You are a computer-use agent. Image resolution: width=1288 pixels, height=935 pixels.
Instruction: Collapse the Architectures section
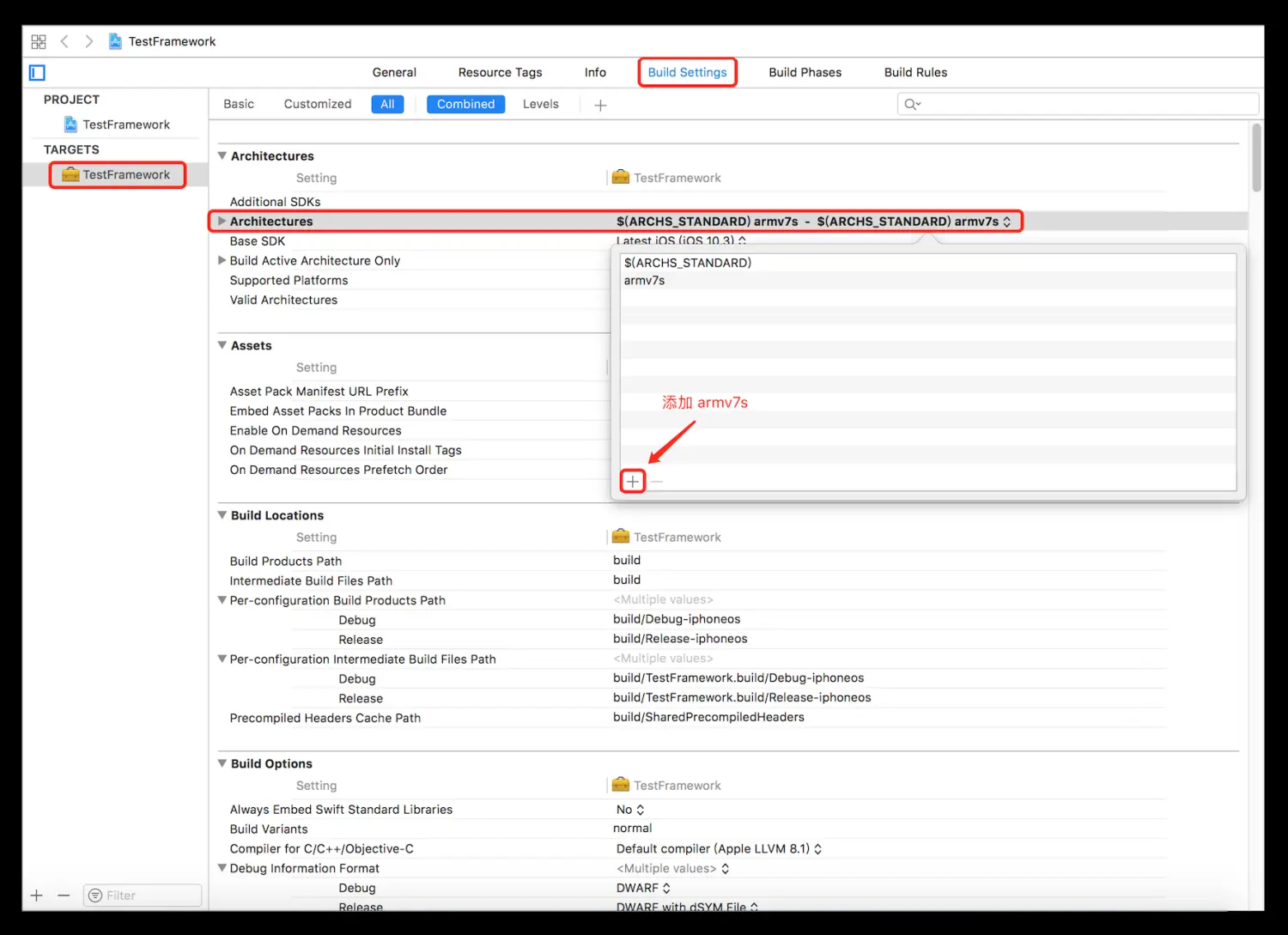coord(222,155)
